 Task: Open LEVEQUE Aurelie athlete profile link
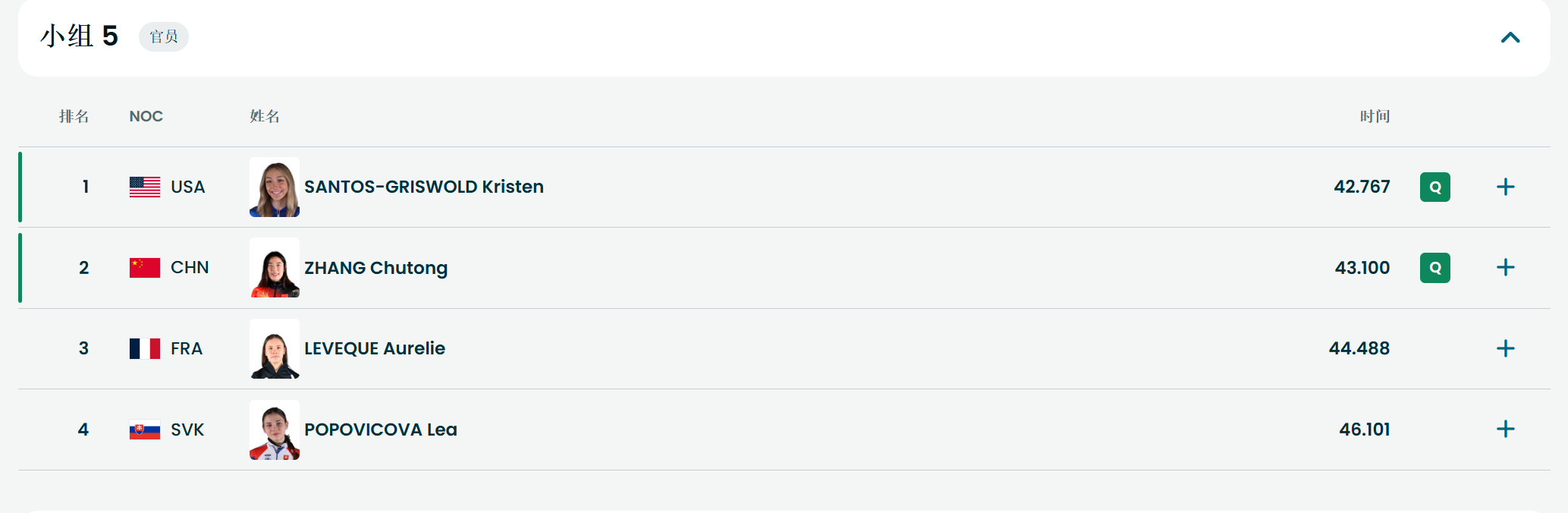pos(375,348)
